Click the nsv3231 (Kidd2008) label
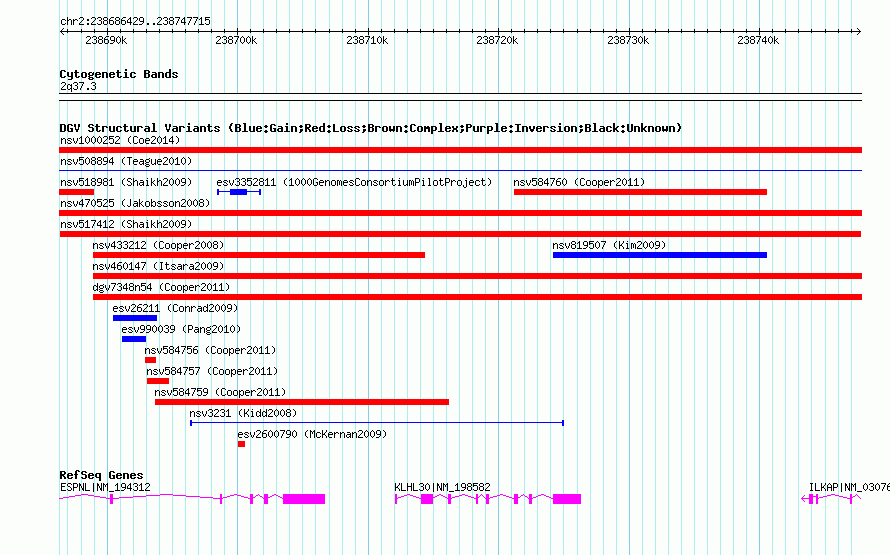 [x=243, y=413]
